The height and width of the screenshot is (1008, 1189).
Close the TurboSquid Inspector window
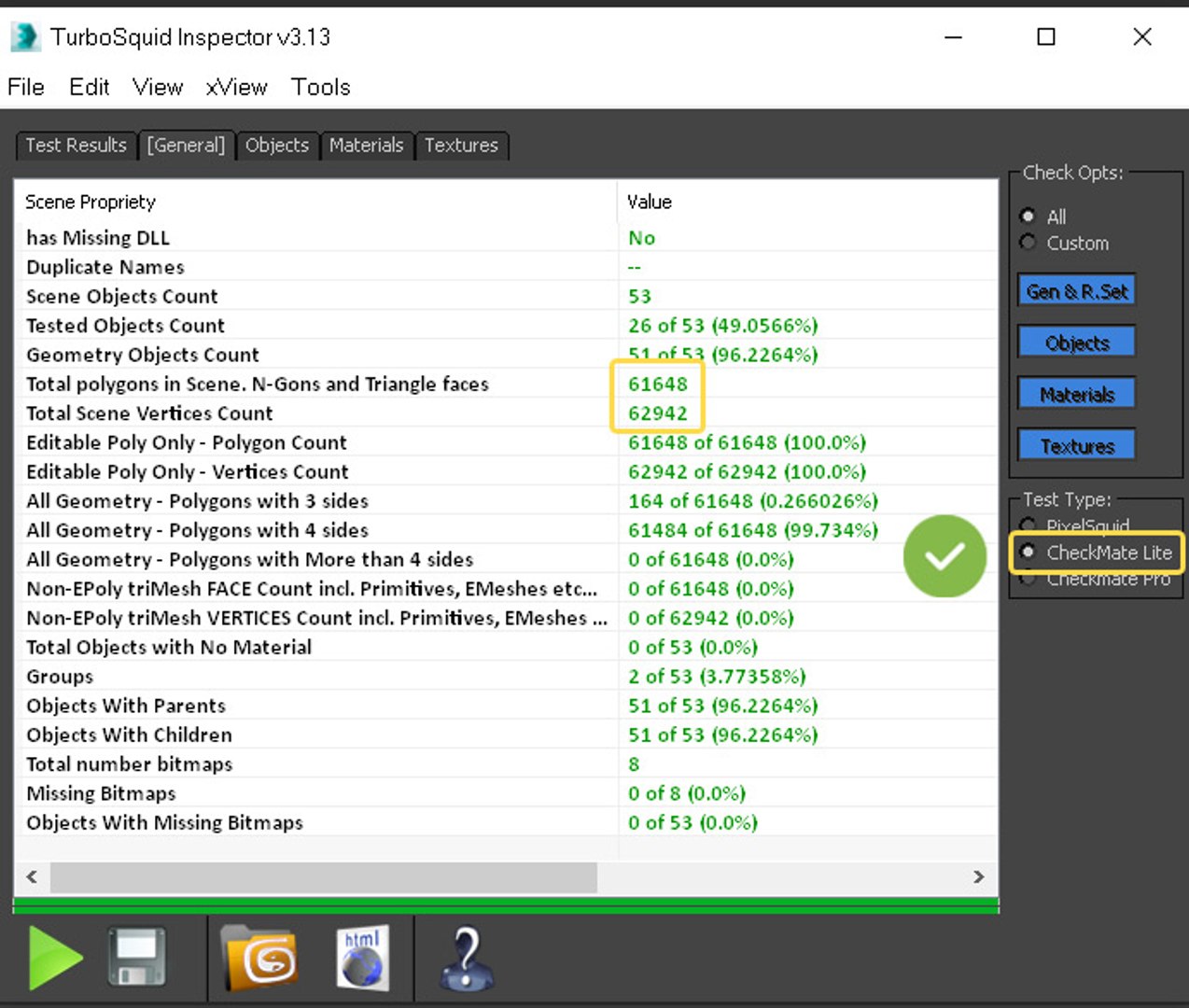coord(1142,37)
